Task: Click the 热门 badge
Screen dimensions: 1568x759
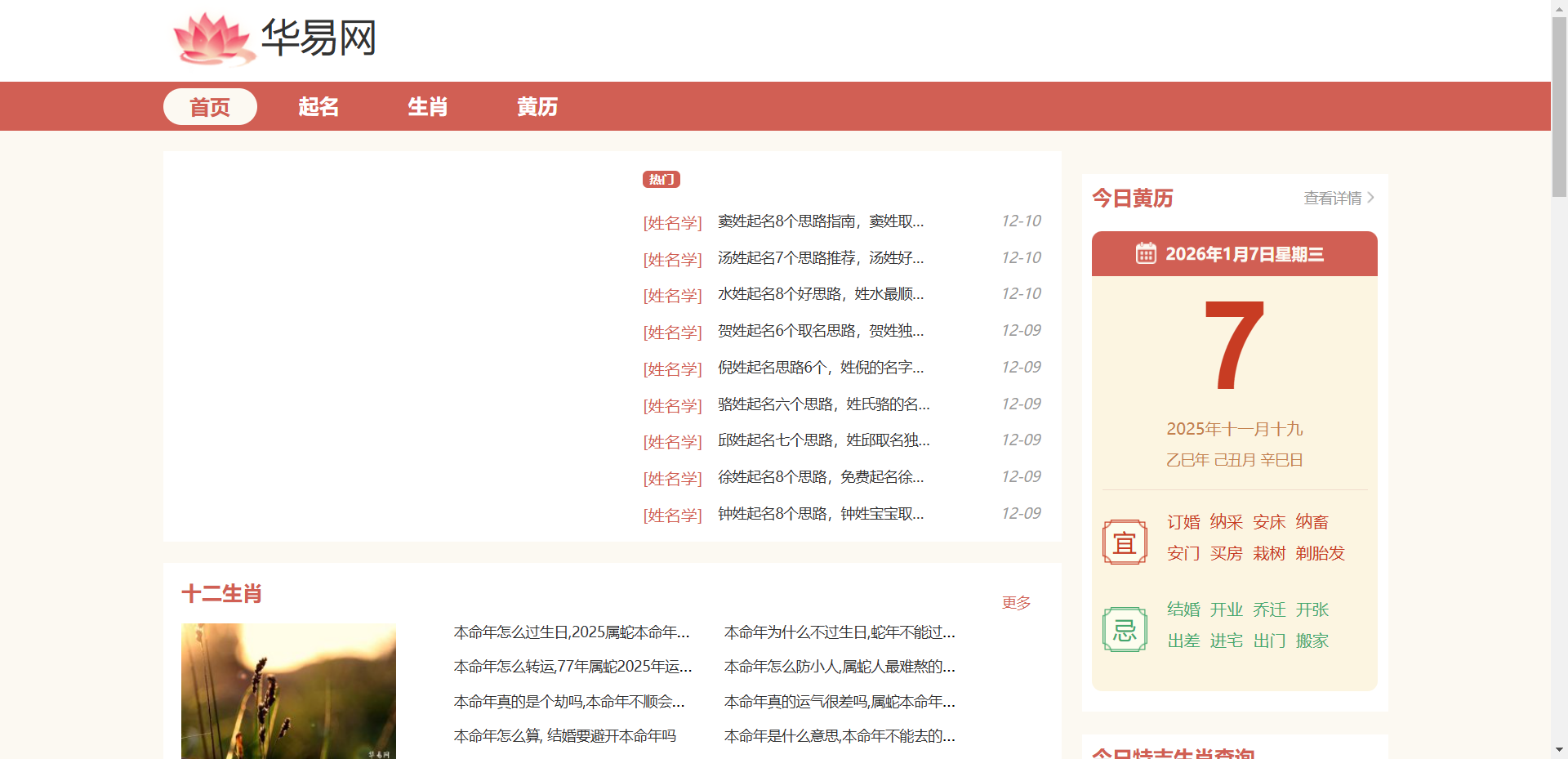Action: 661,179
